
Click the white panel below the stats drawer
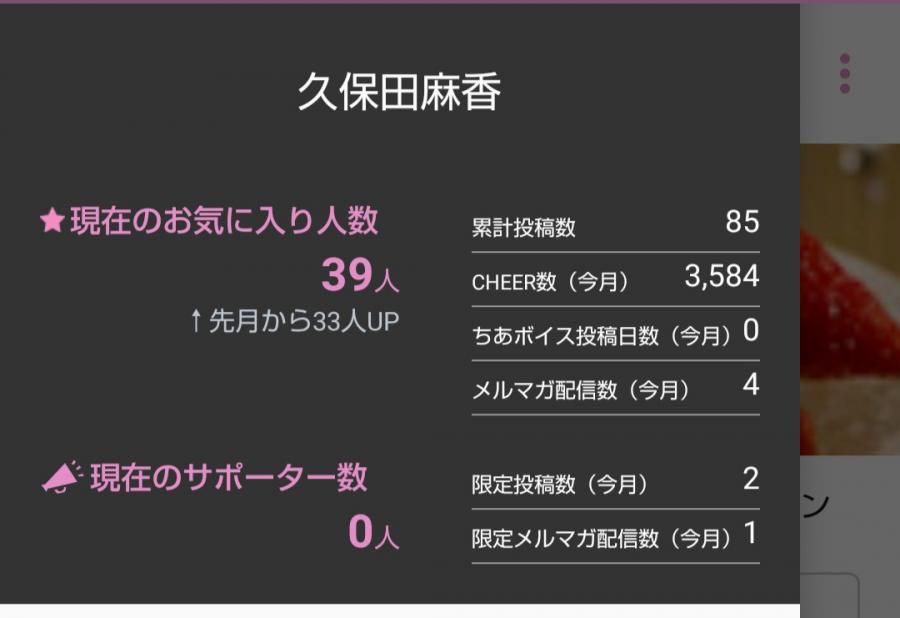coord(400,610)
